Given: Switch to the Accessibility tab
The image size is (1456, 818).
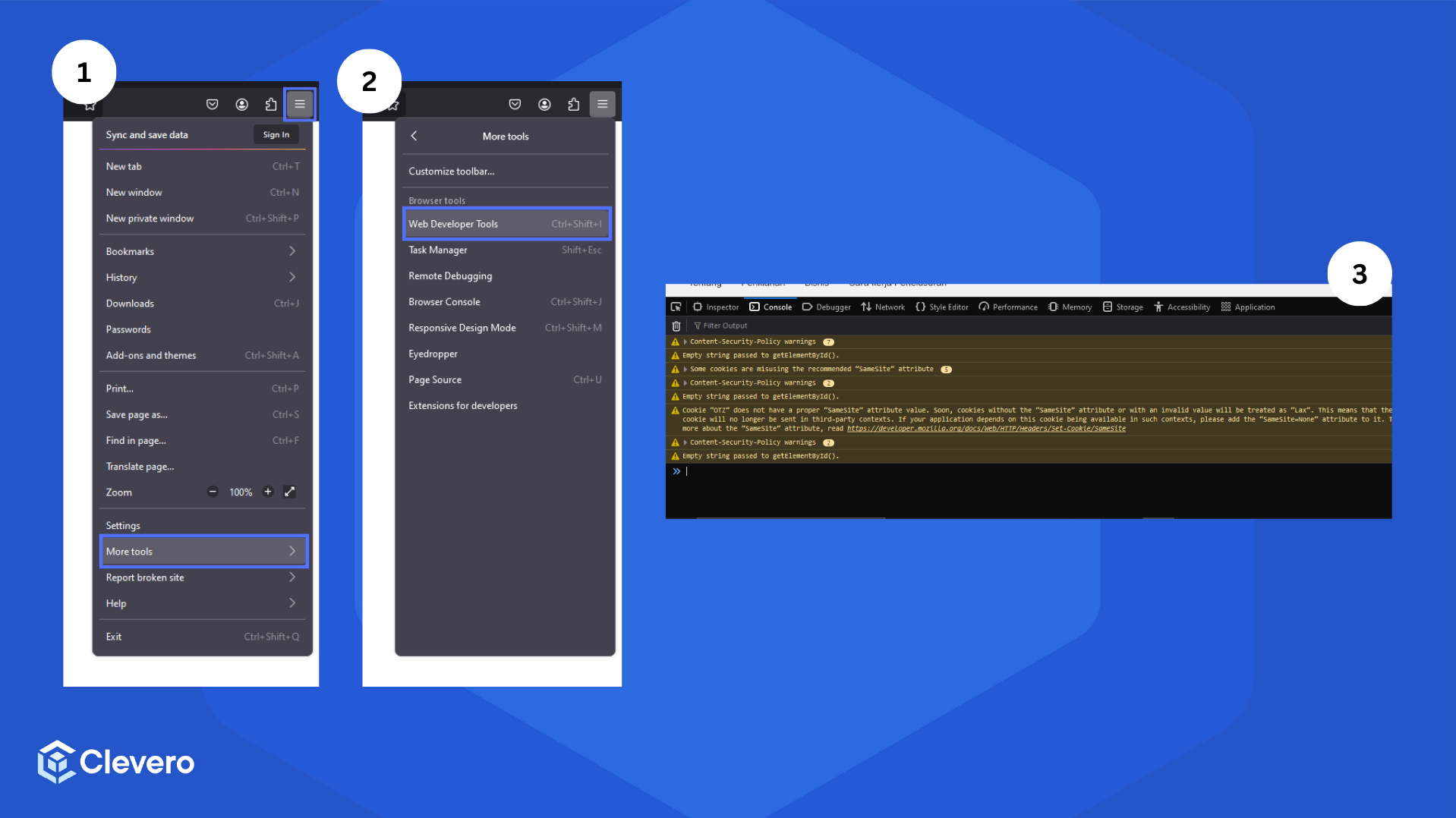Looking at the screenshot, I should tap(1182, 307).
